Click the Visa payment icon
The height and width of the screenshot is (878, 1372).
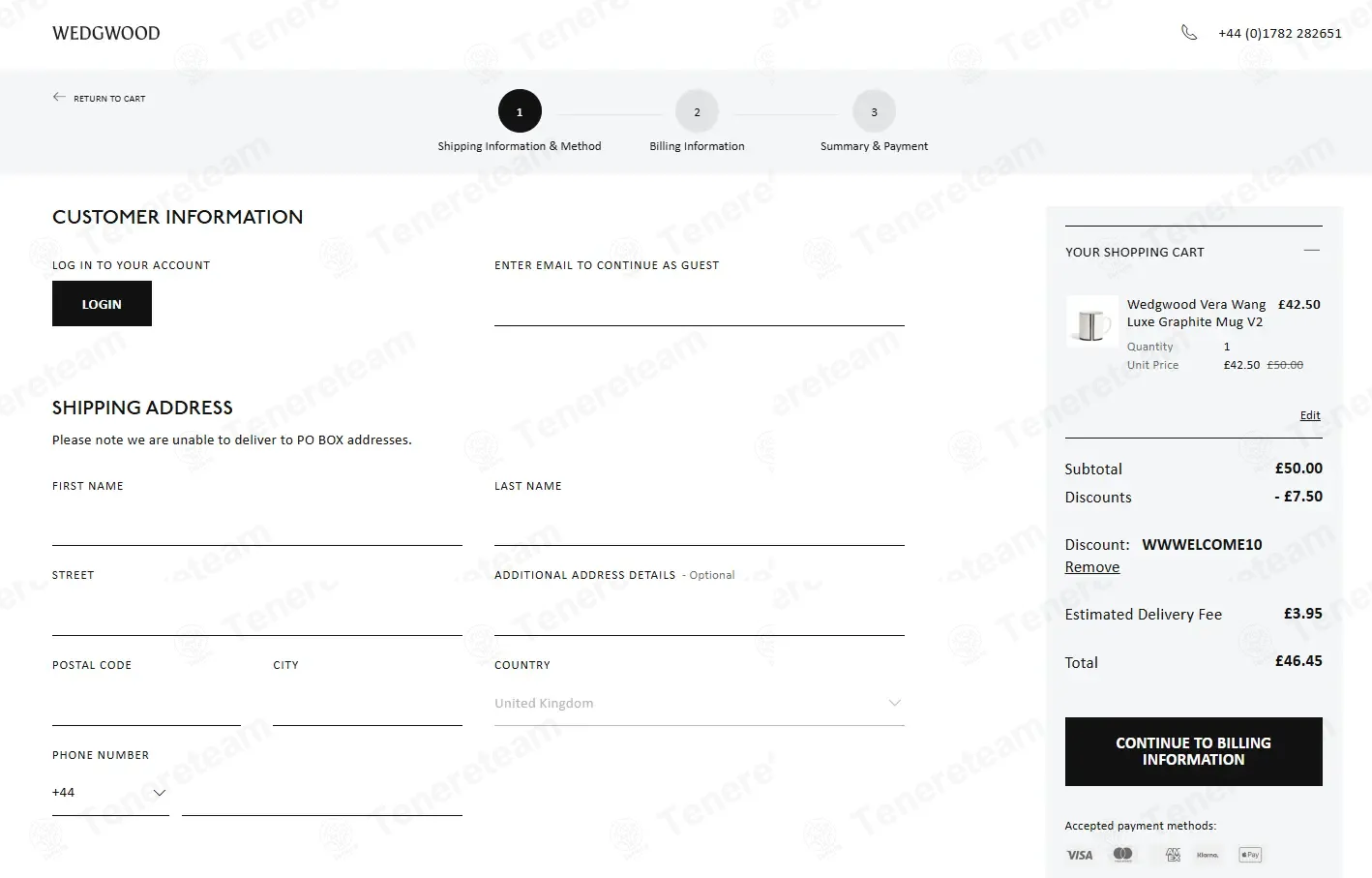point(1079,855)
